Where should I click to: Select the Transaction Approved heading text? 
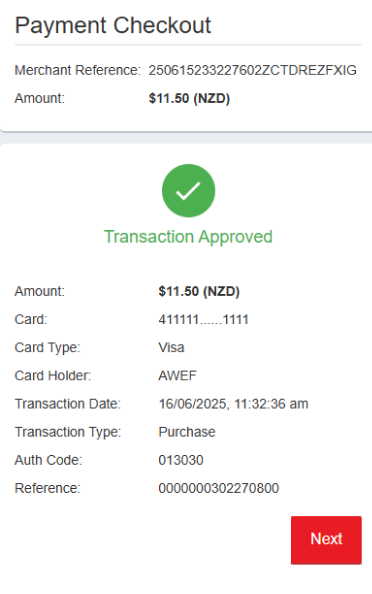(188, 237)
